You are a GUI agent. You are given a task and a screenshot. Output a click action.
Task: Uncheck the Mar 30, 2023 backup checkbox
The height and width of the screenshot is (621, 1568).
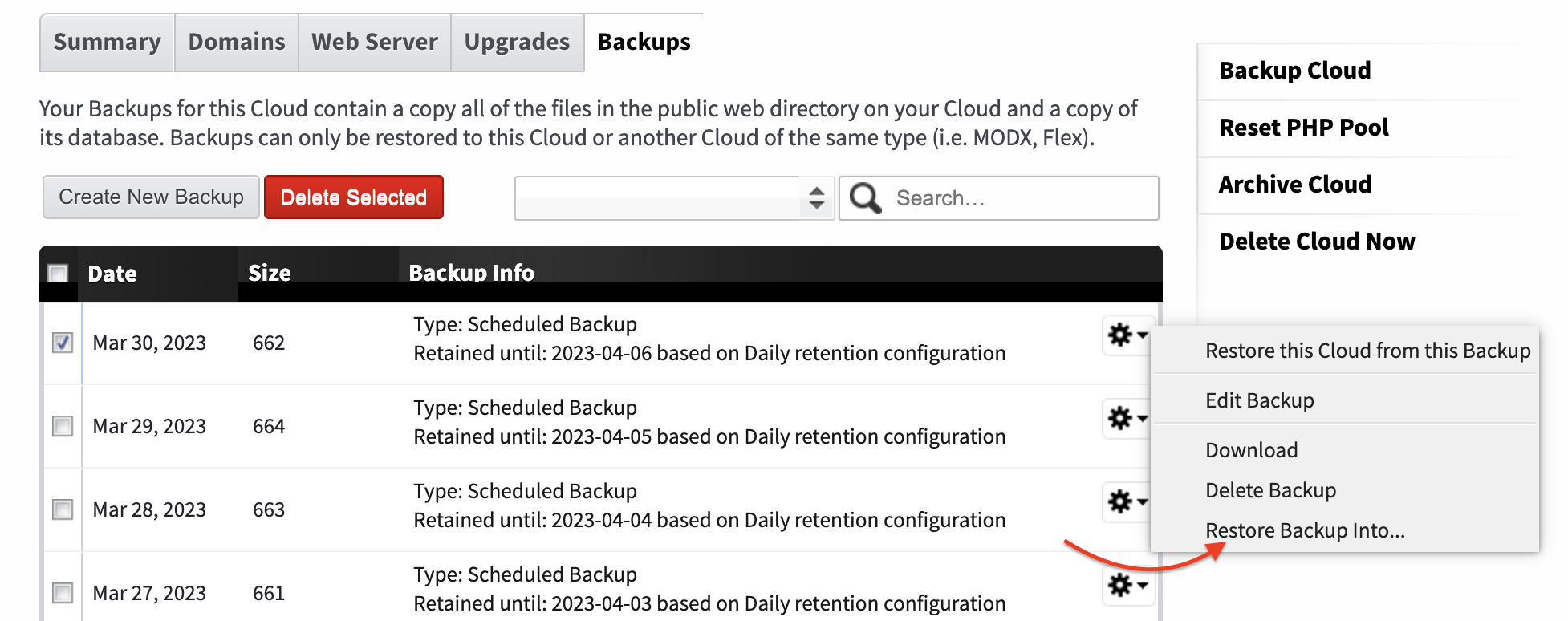tap(63, 343)
